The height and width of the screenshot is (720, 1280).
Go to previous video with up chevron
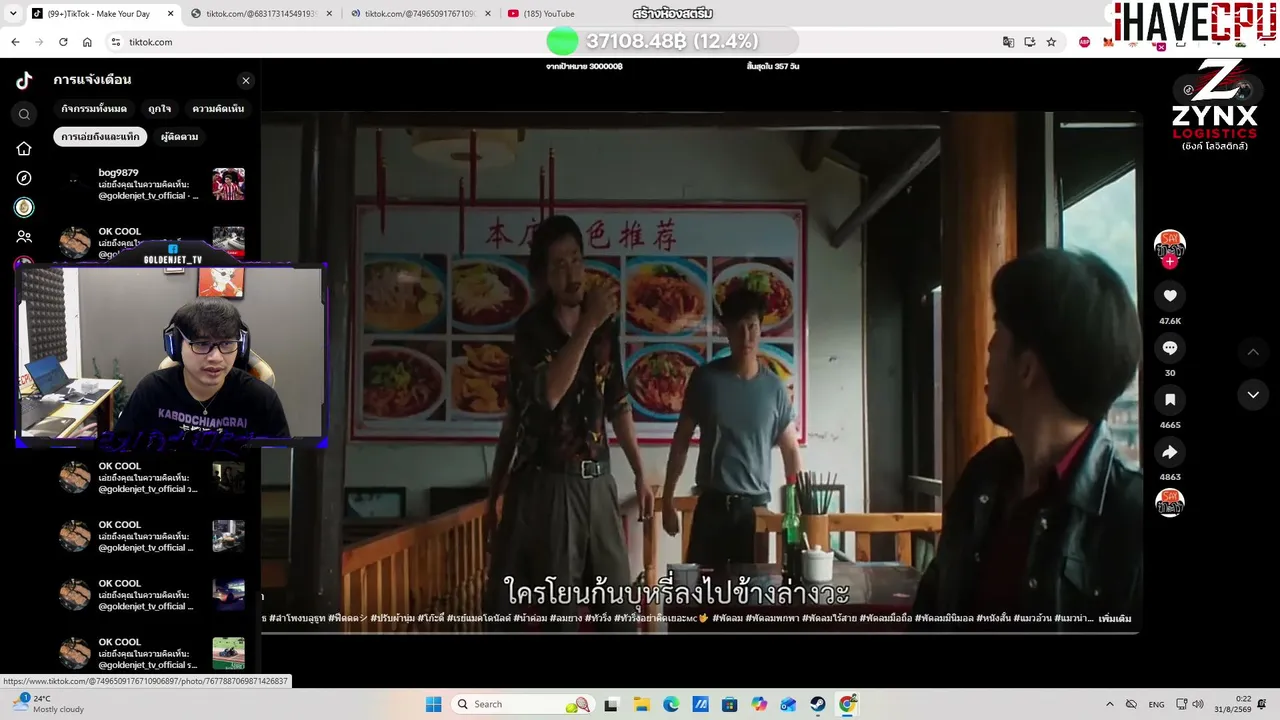point(1253,352)
